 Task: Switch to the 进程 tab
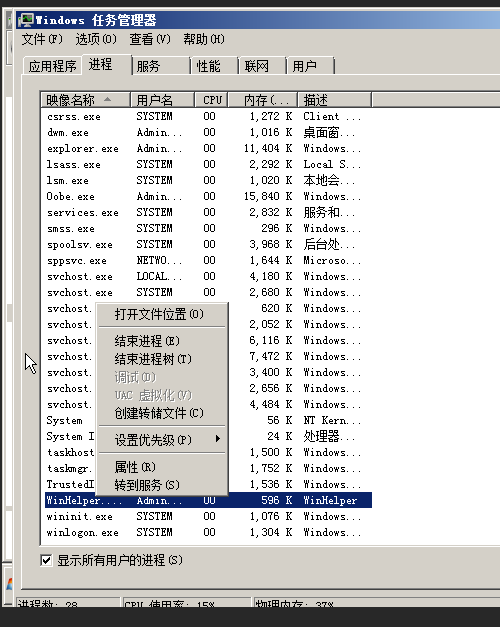pyautogui.click(x=106, y=64)
